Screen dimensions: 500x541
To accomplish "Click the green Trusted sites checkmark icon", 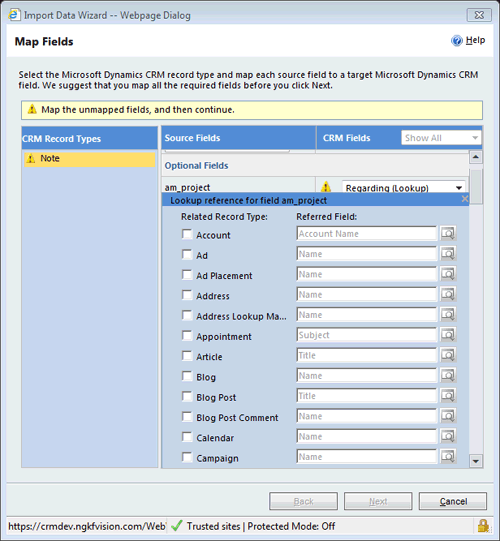I will click(177, 526).
